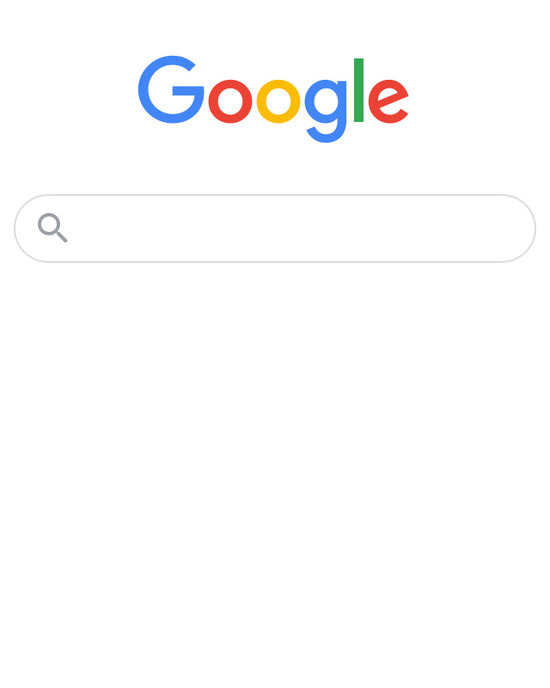The image size is (550, 688).
Task: Click the magnifying glass search icon
Action: 53,228
